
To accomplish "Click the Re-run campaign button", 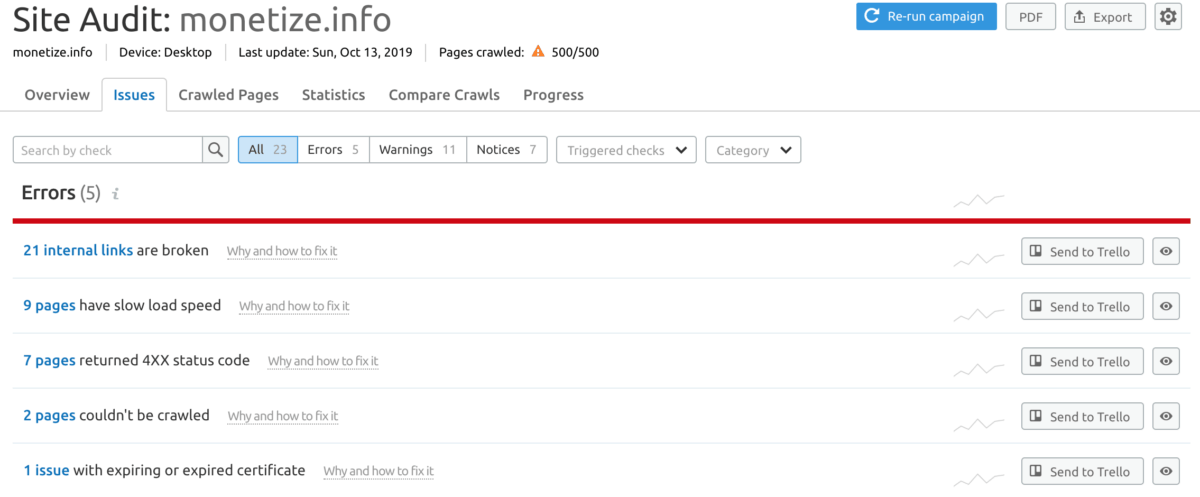I will (x=926, y=16).
